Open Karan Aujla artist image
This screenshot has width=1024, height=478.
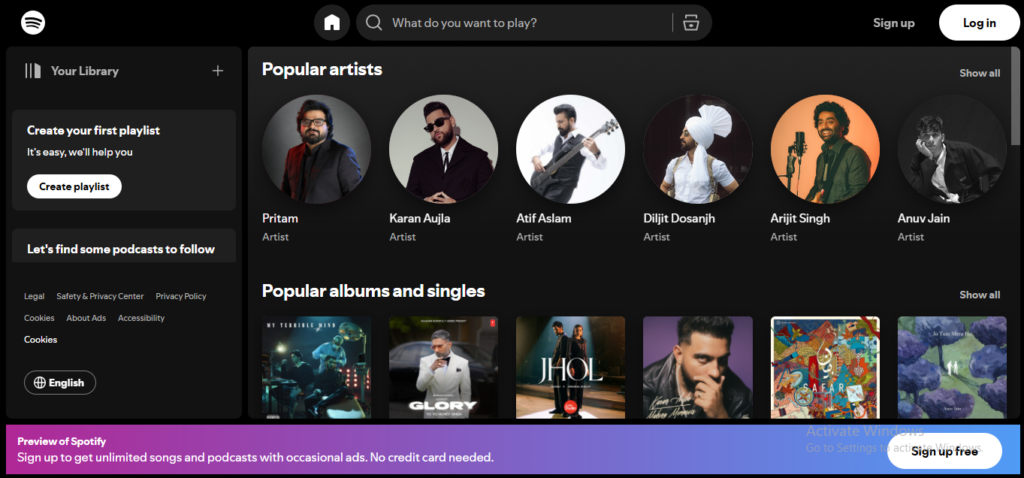pyautogui.click(x=443, y=149)
